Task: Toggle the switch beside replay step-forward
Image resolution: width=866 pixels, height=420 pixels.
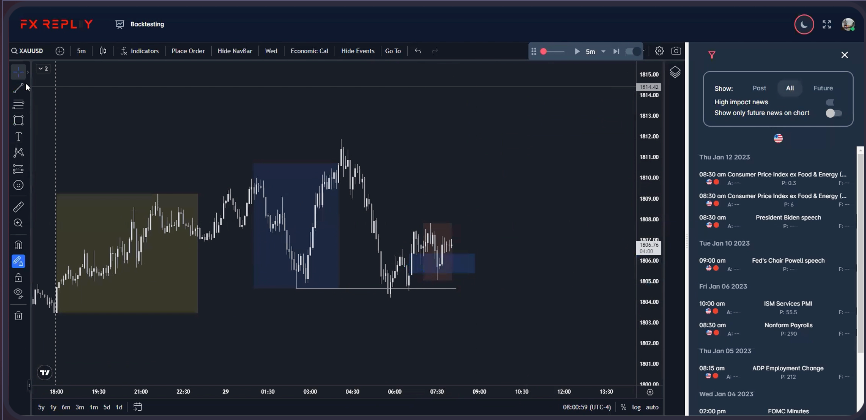Action: pyautogui.click(x=635, y=51)
